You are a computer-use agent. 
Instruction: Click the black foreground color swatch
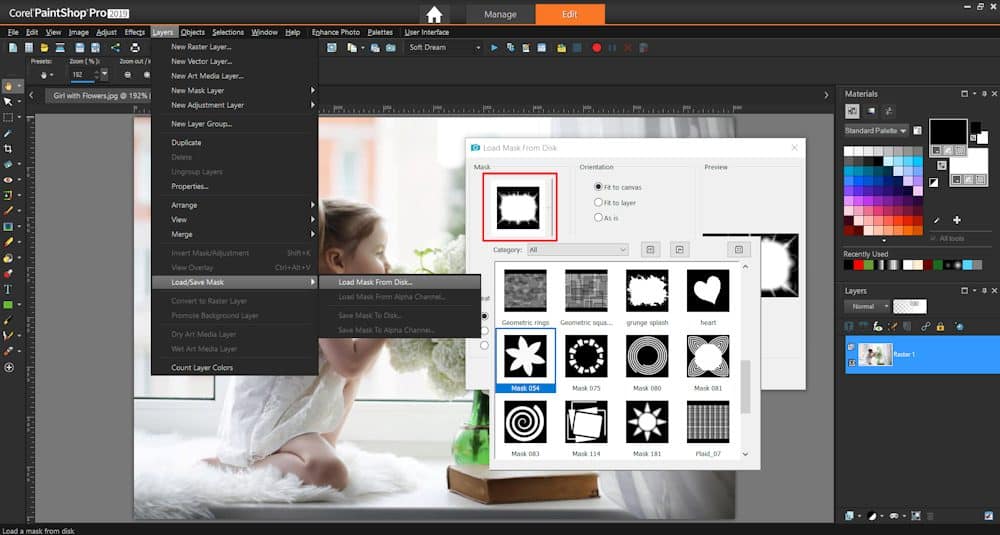click(x=947, y=131)
